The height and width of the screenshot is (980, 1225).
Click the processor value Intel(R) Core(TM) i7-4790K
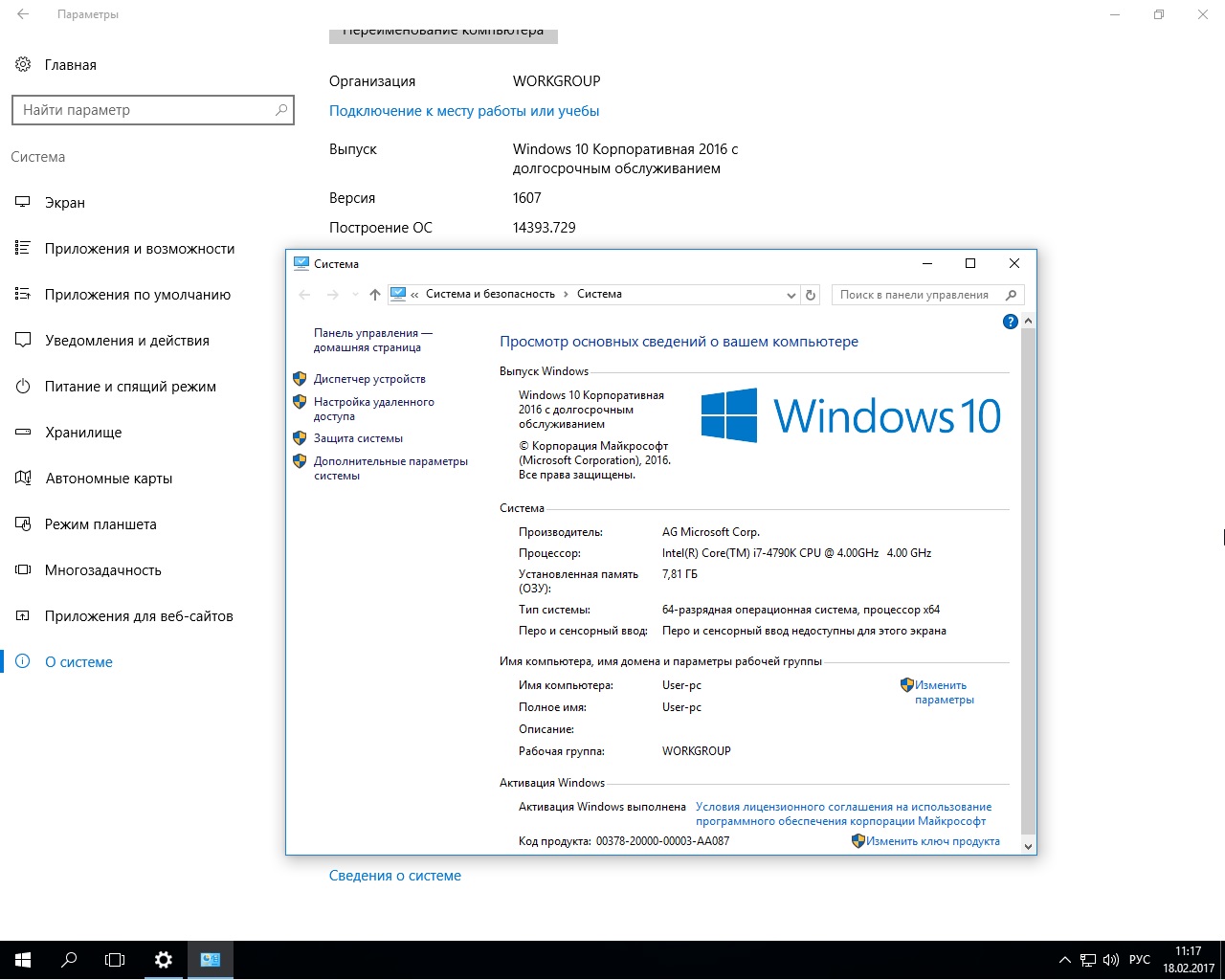coord(797,553)
